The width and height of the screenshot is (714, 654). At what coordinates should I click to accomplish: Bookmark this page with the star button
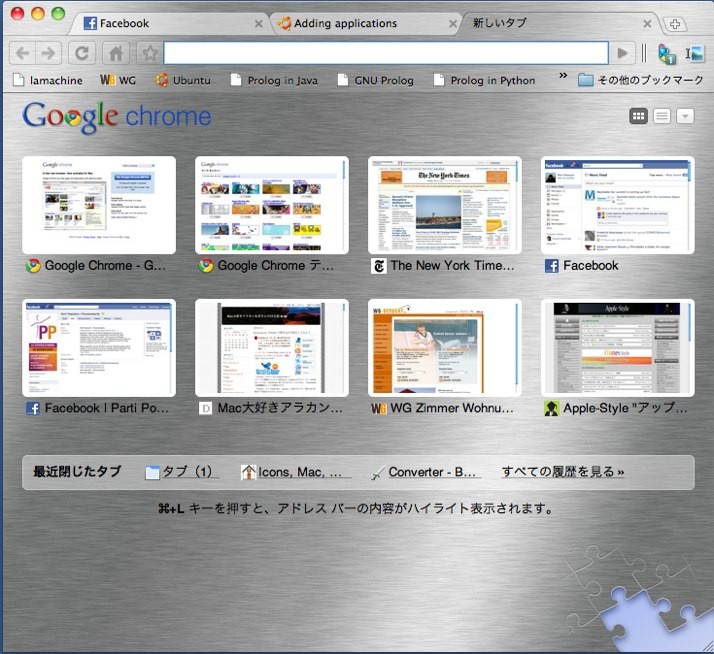point(149,53)
